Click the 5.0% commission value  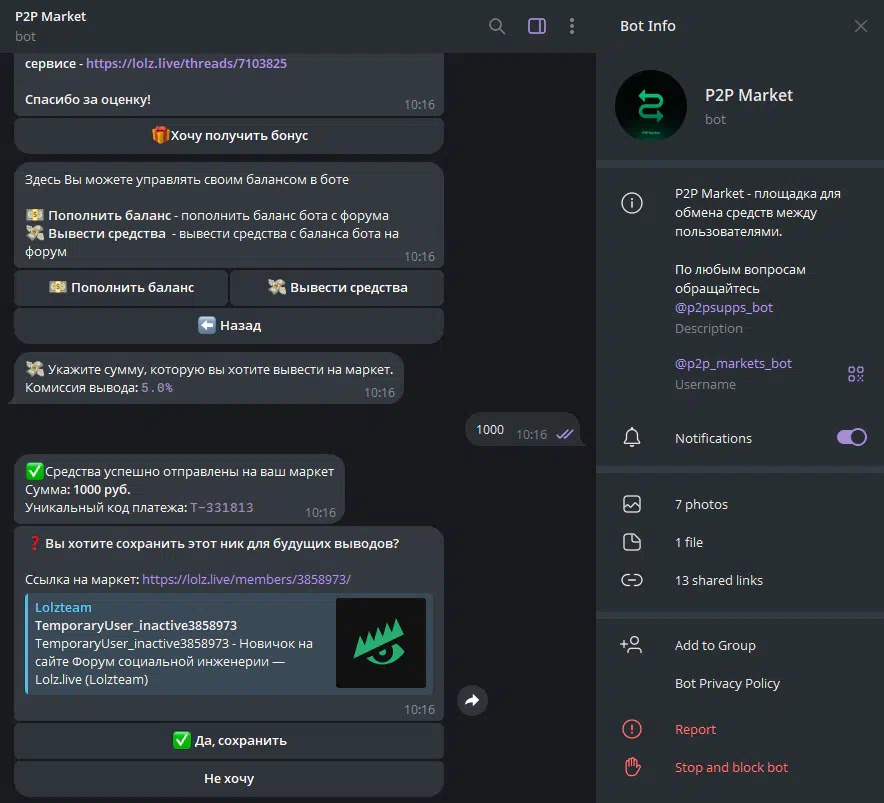pyautogui.click(x=157, y=388)
